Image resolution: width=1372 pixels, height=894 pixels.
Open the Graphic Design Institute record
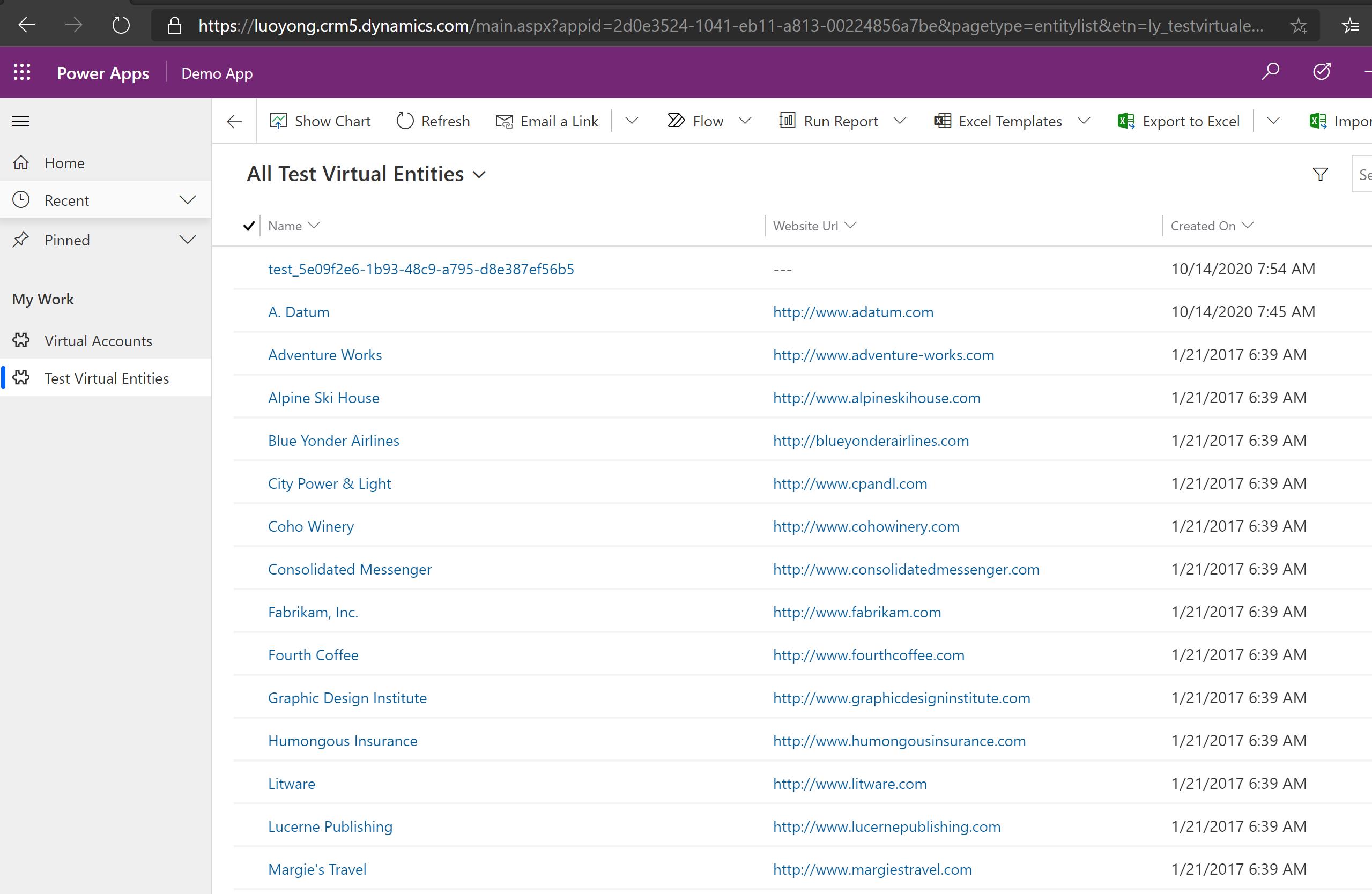pos(347,698)
